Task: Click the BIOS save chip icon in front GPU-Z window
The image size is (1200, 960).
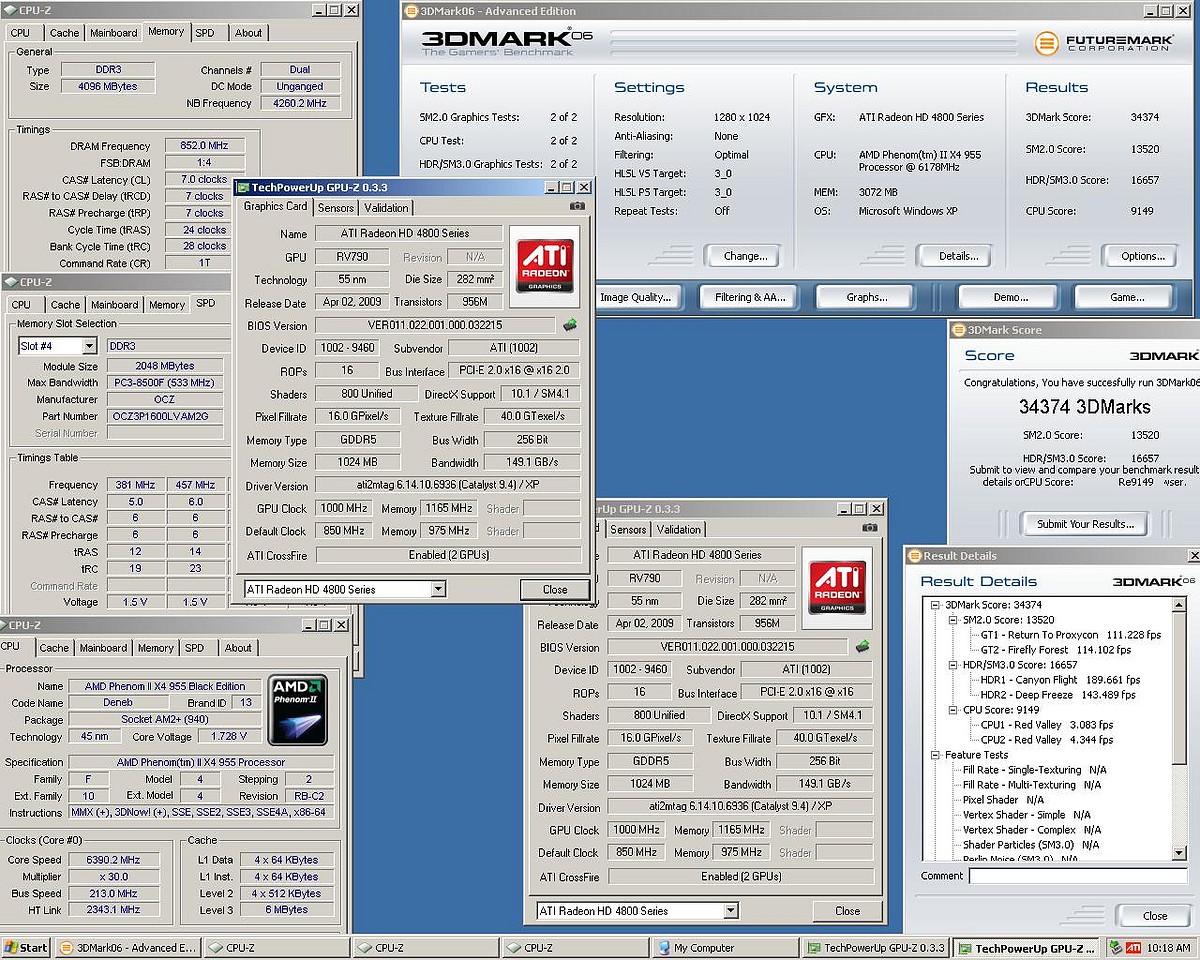Action: pos(570,324)
